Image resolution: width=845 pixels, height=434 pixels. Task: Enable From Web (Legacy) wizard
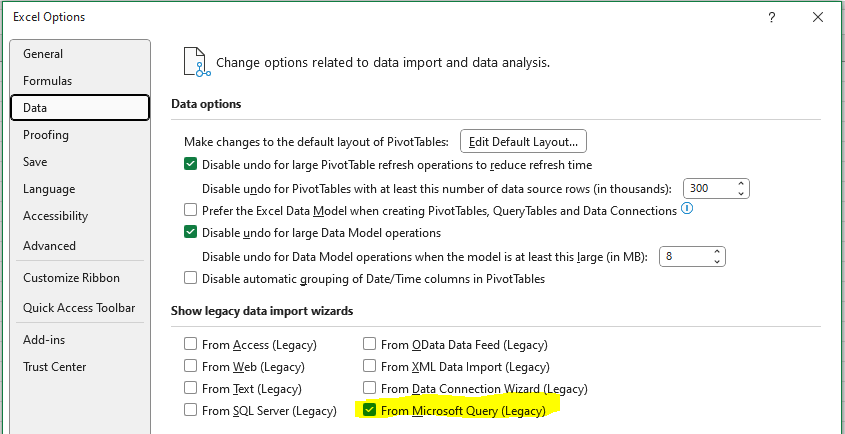pyautogui.click(x=190, y=366)
